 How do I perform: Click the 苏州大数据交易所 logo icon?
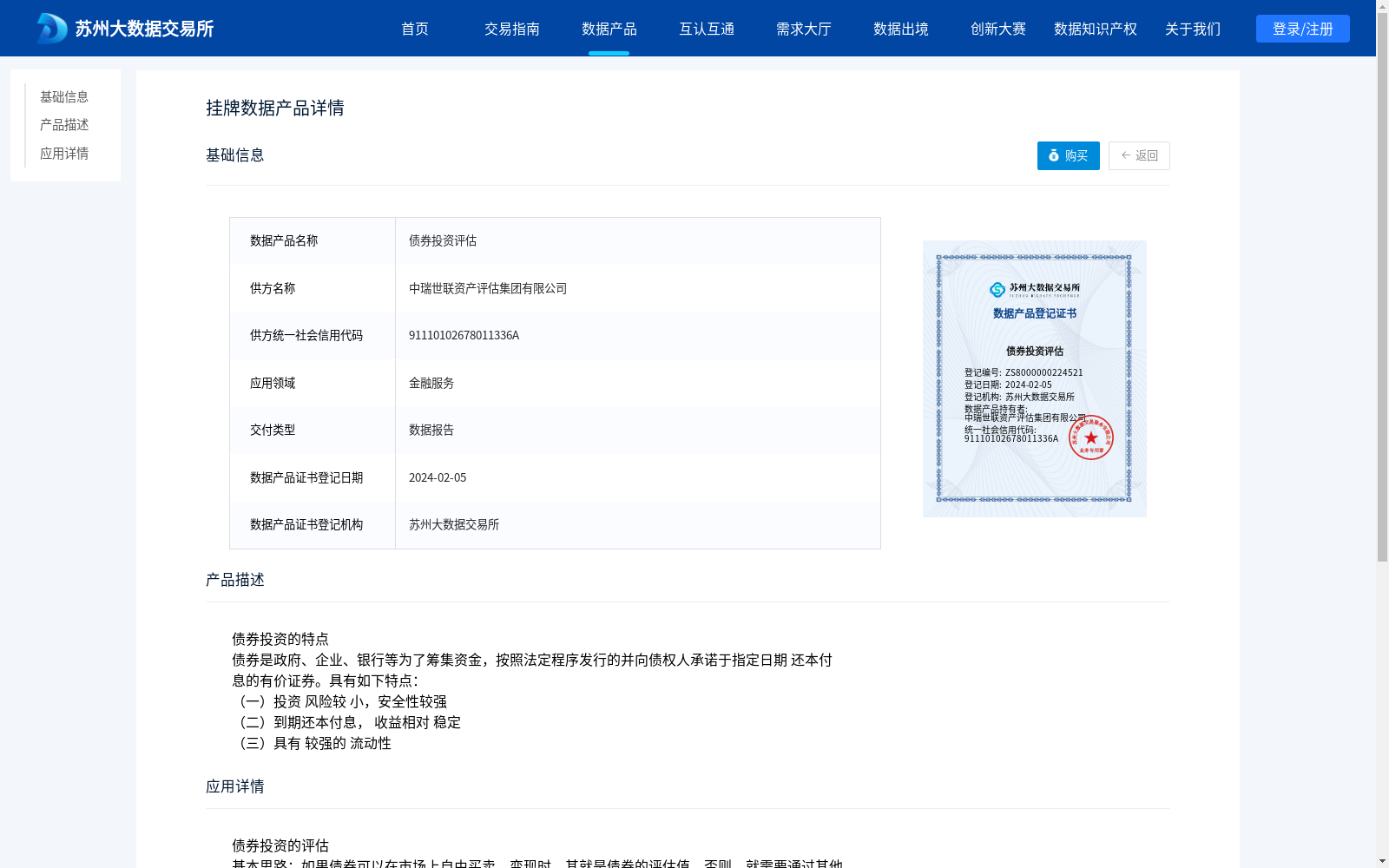pos(52,29)
